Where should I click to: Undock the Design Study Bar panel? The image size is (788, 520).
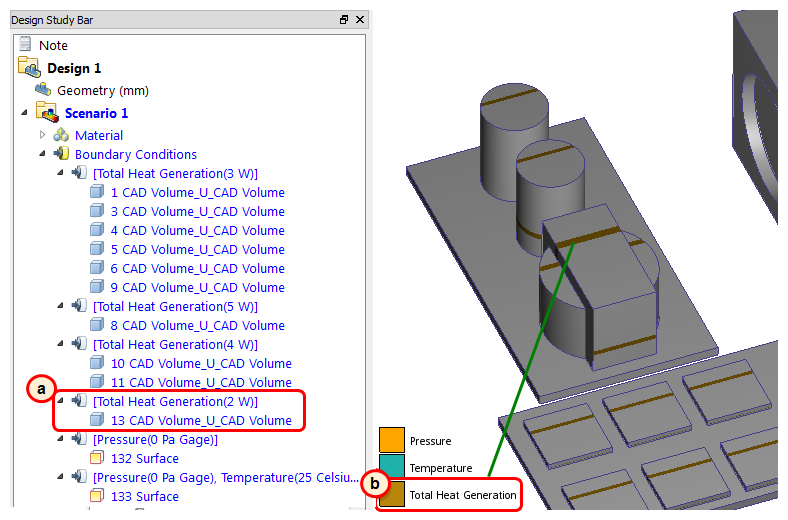(344, 20)
